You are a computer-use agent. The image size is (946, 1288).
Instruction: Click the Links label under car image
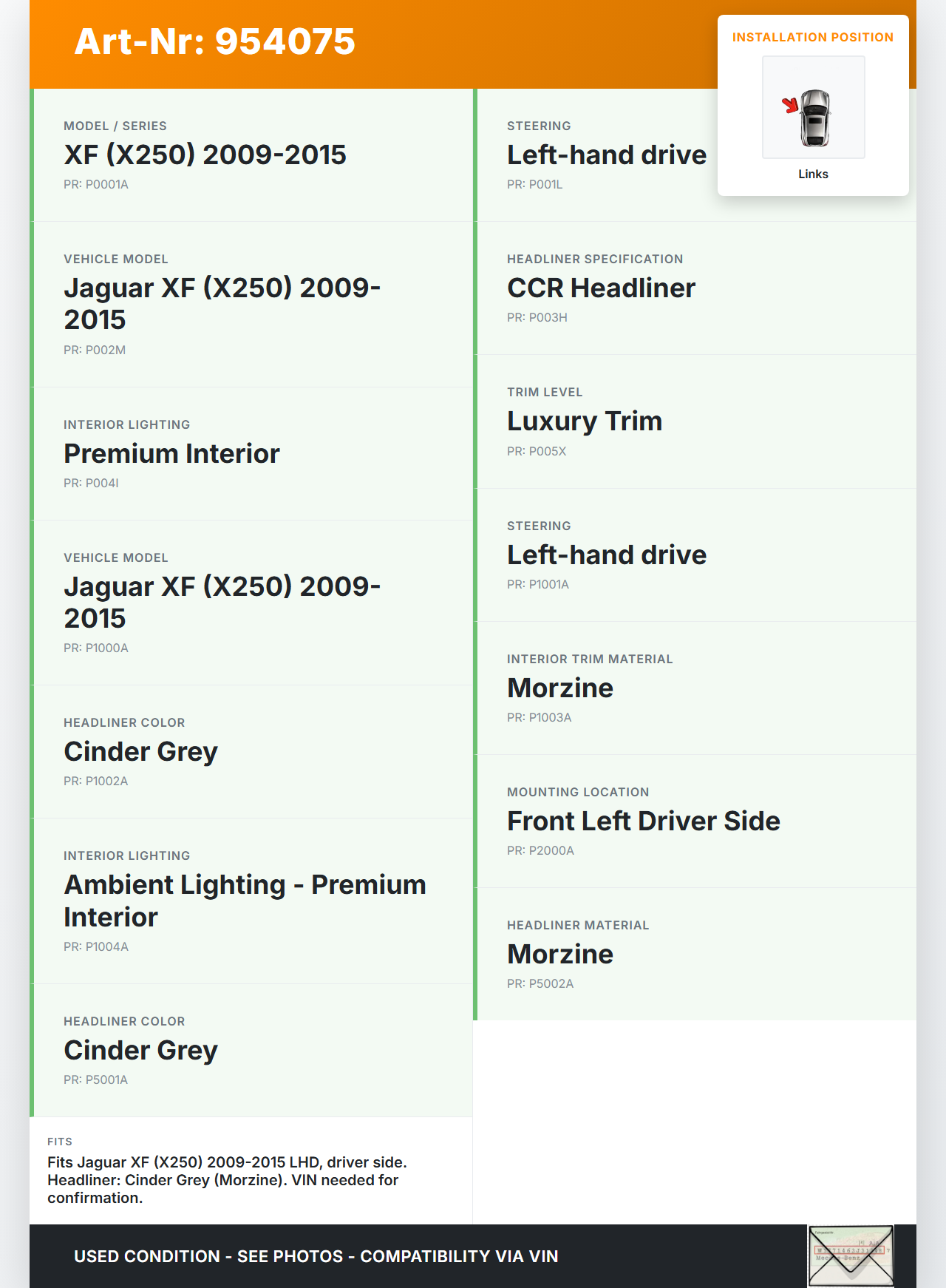tap(813, 174)
